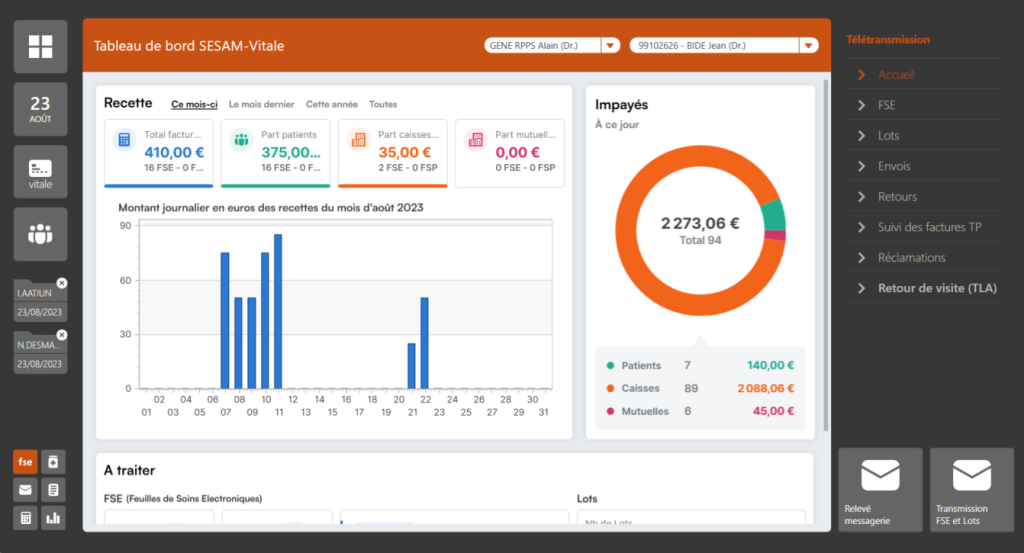The width and height of the screenshot is (1024, 553).
Task: Expand the Lots menu item
Action: [x=888, y=136]
